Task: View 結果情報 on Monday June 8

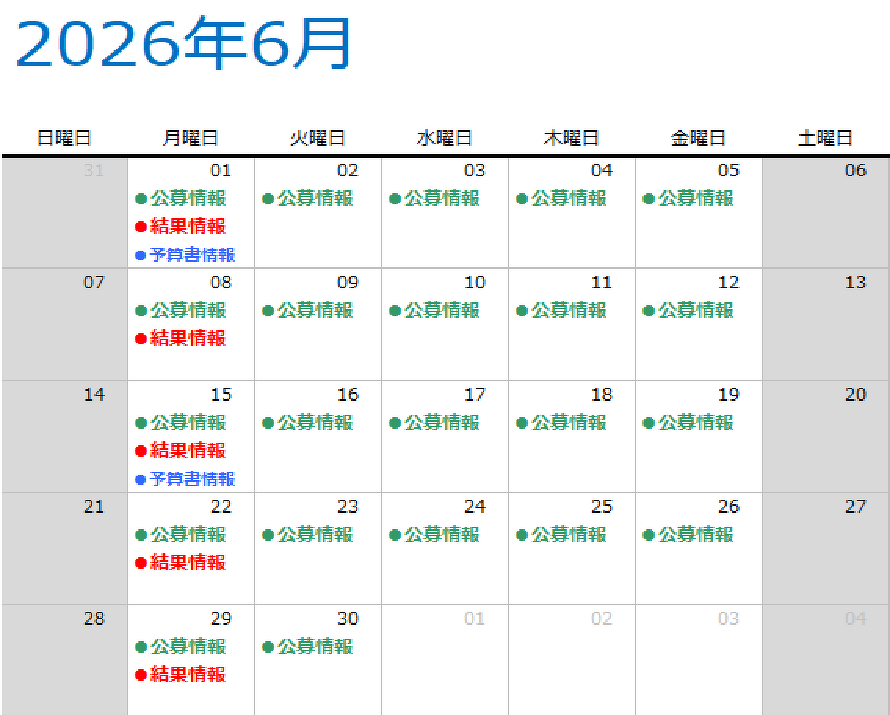Action: click(187, 339)
